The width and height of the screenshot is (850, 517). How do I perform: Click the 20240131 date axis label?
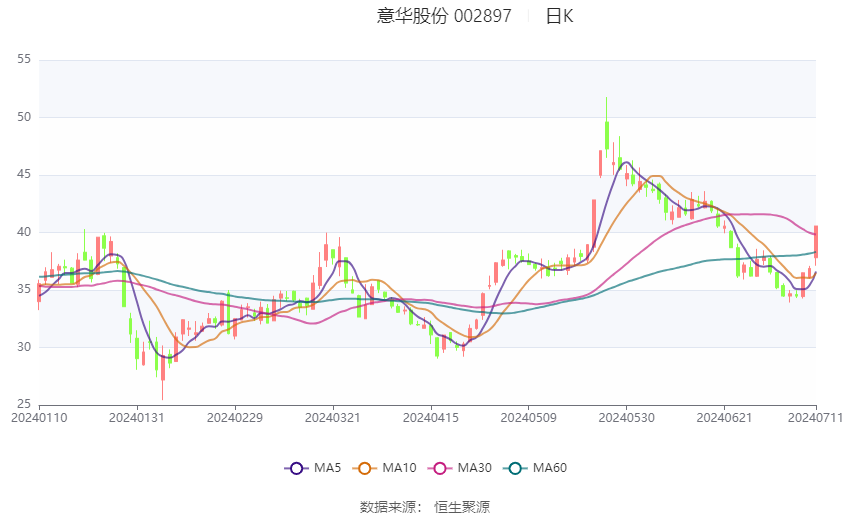click(137, 418)
